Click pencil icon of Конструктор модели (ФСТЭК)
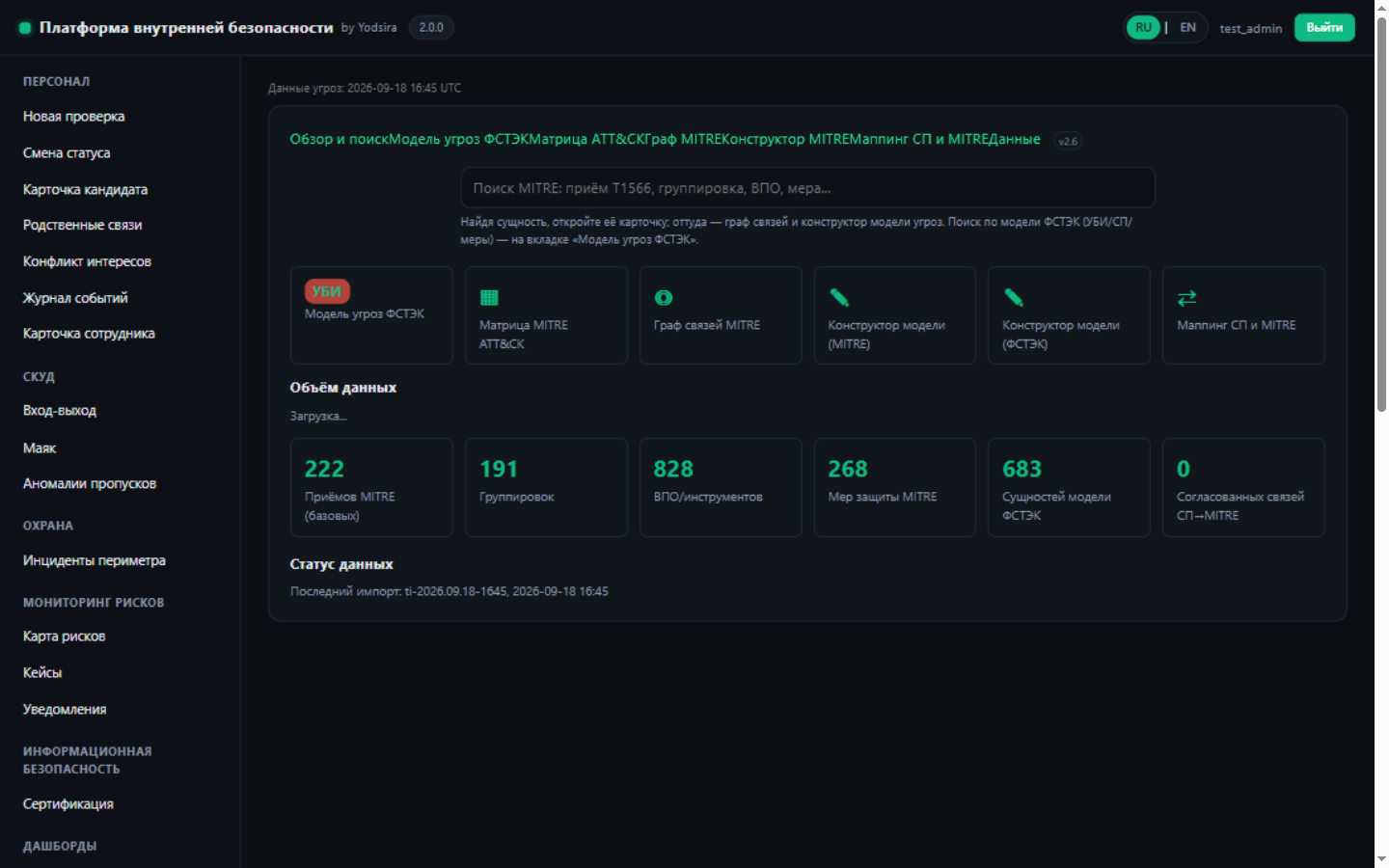The width and height of the screenshot is (1389, 868). 1013,298
